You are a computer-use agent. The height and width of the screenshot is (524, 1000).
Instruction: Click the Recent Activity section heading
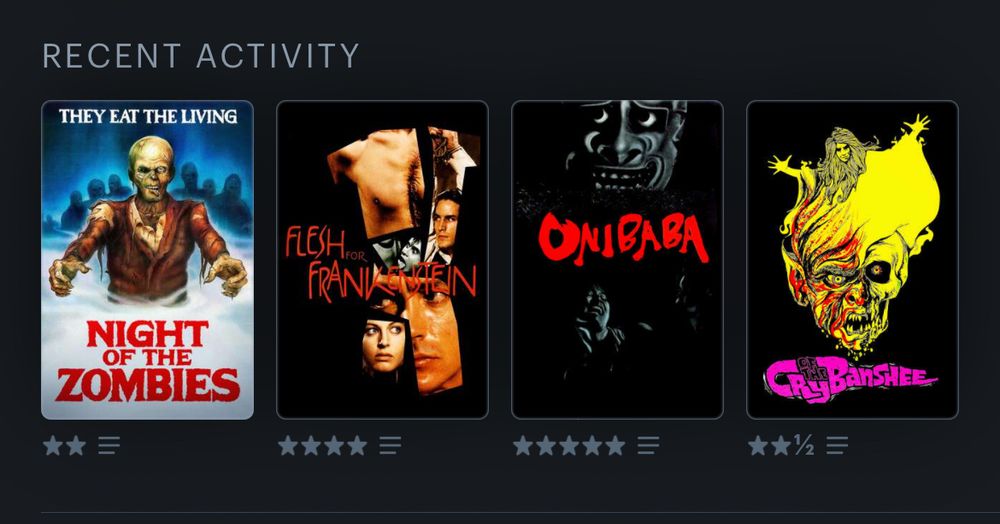click(x=201, y=56)
